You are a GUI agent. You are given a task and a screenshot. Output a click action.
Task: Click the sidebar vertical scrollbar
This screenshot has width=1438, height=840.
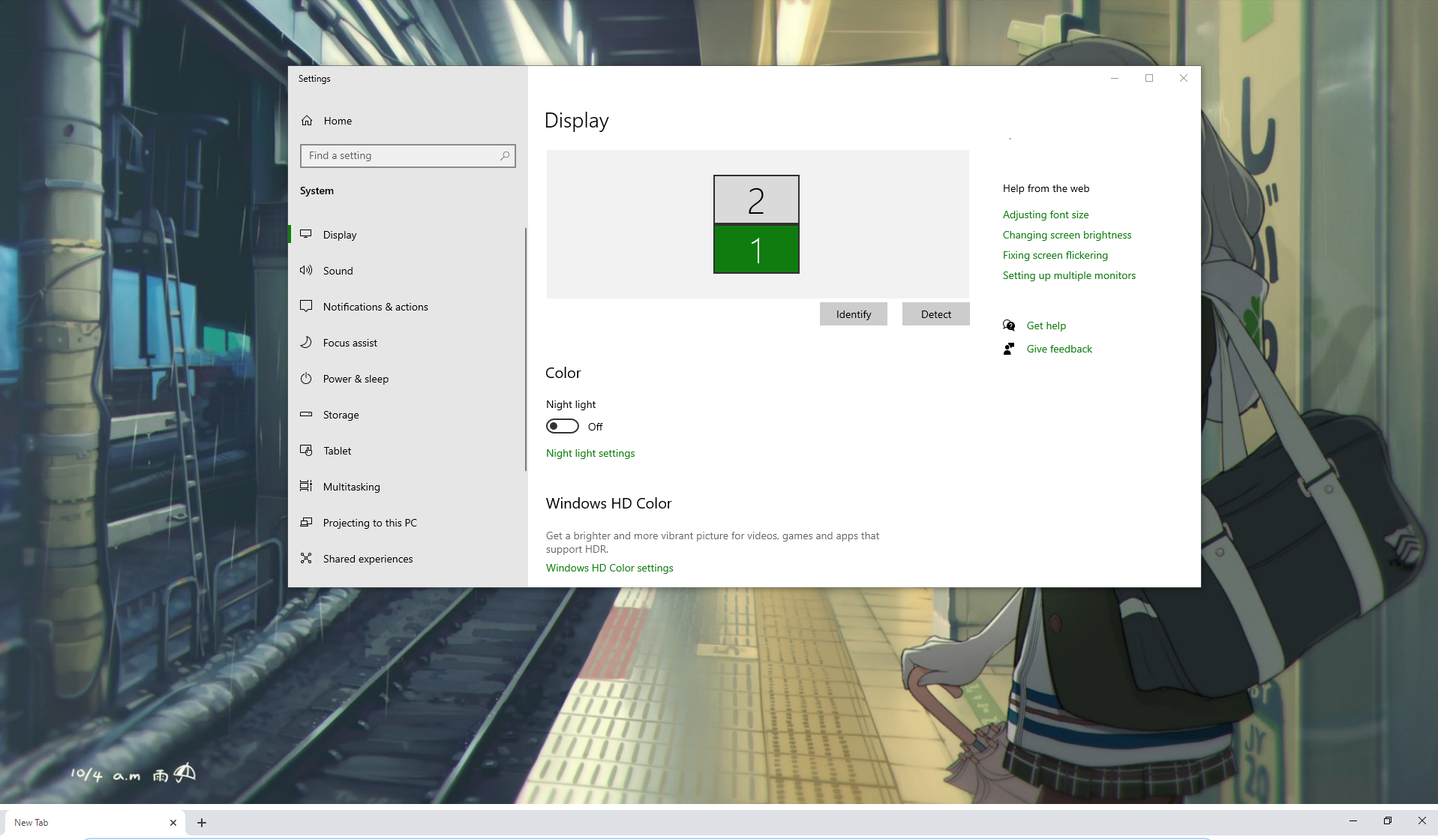coord(526,349)
